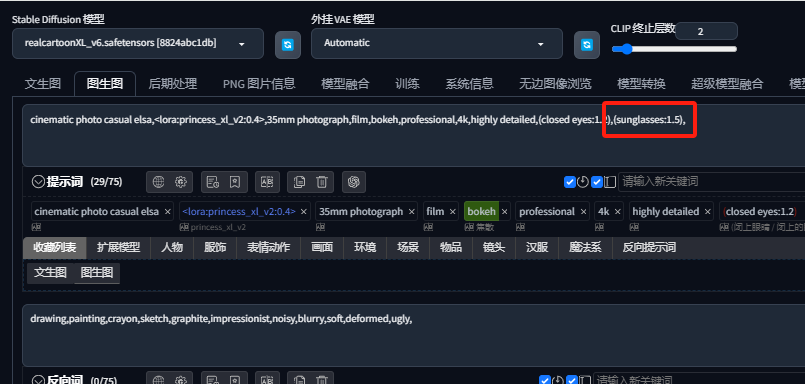This screenshot has width=805, height=384.
Task: Collapse the 反向词 section chevron
Action: (x=39, y=380)
